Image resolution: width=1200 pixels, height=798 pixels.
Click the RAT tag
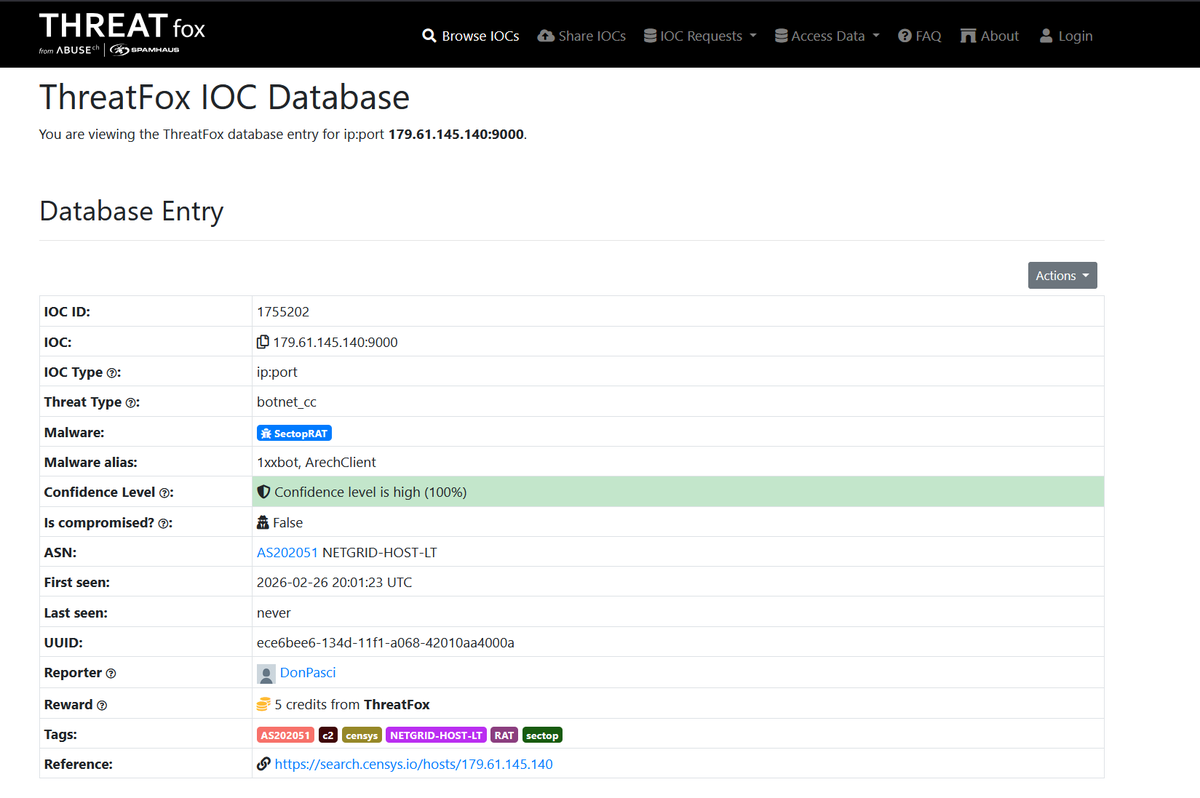click(504, 735)
